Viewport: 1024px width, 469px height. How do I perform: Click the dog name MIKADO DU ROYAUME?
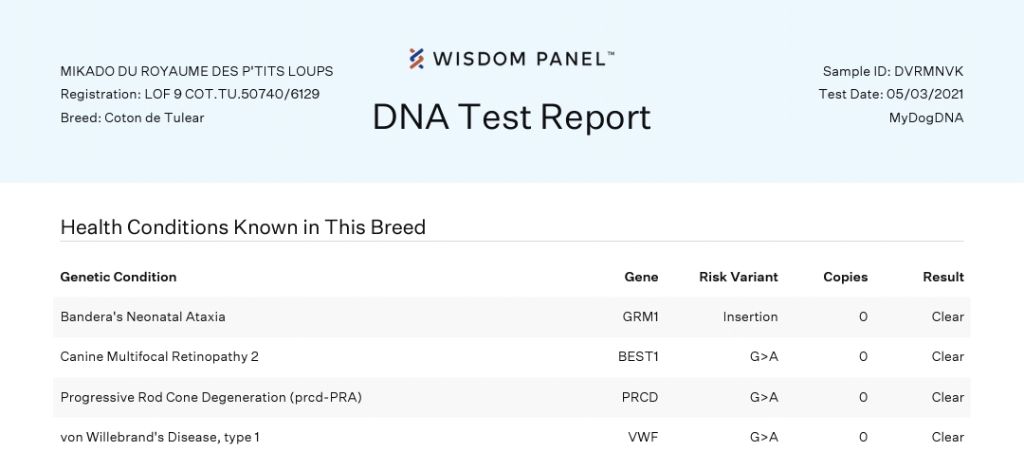(x=196, y=71)
